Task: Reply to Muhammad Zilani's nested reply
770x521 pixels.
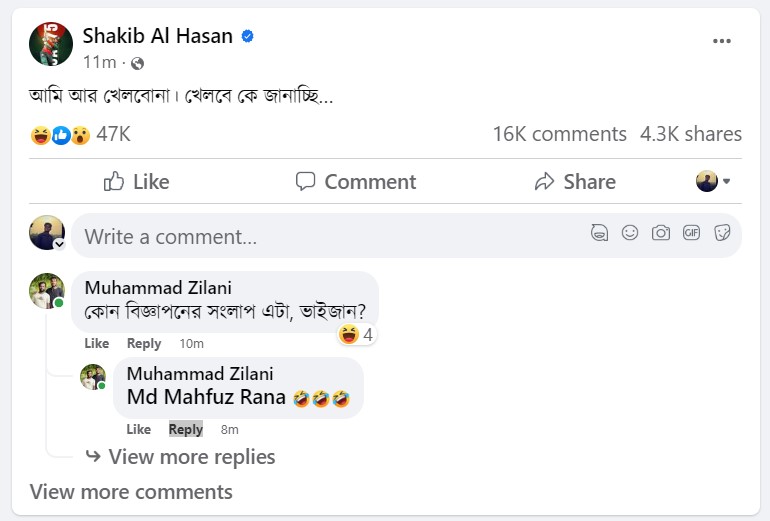Action: (186, 429)
